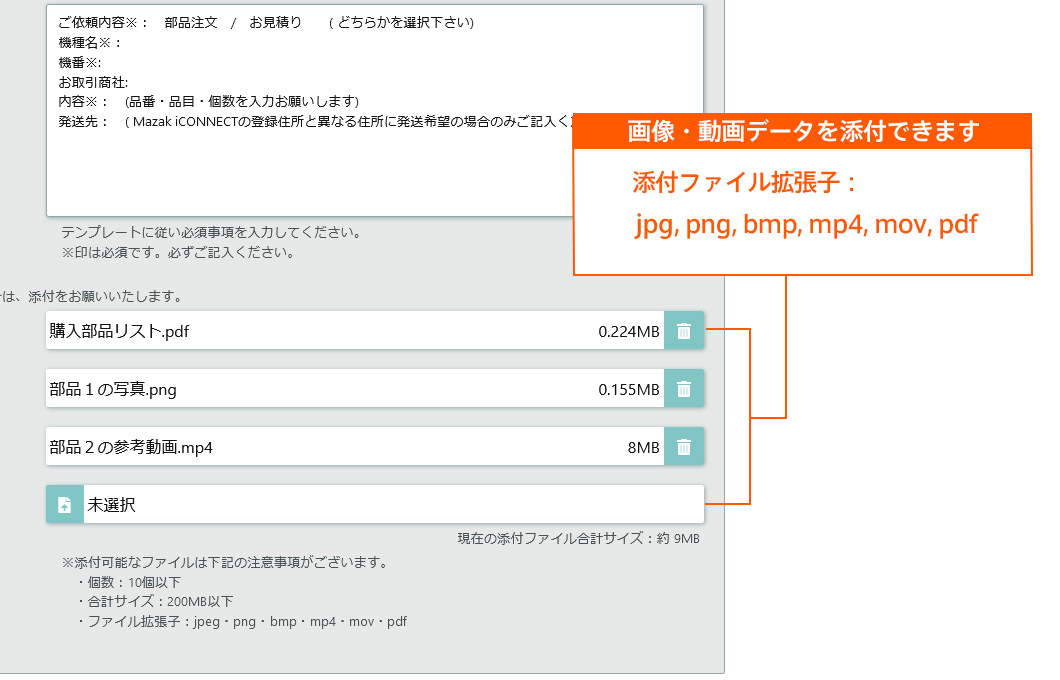Click the trash icon next to the png image

click(684, 388)
